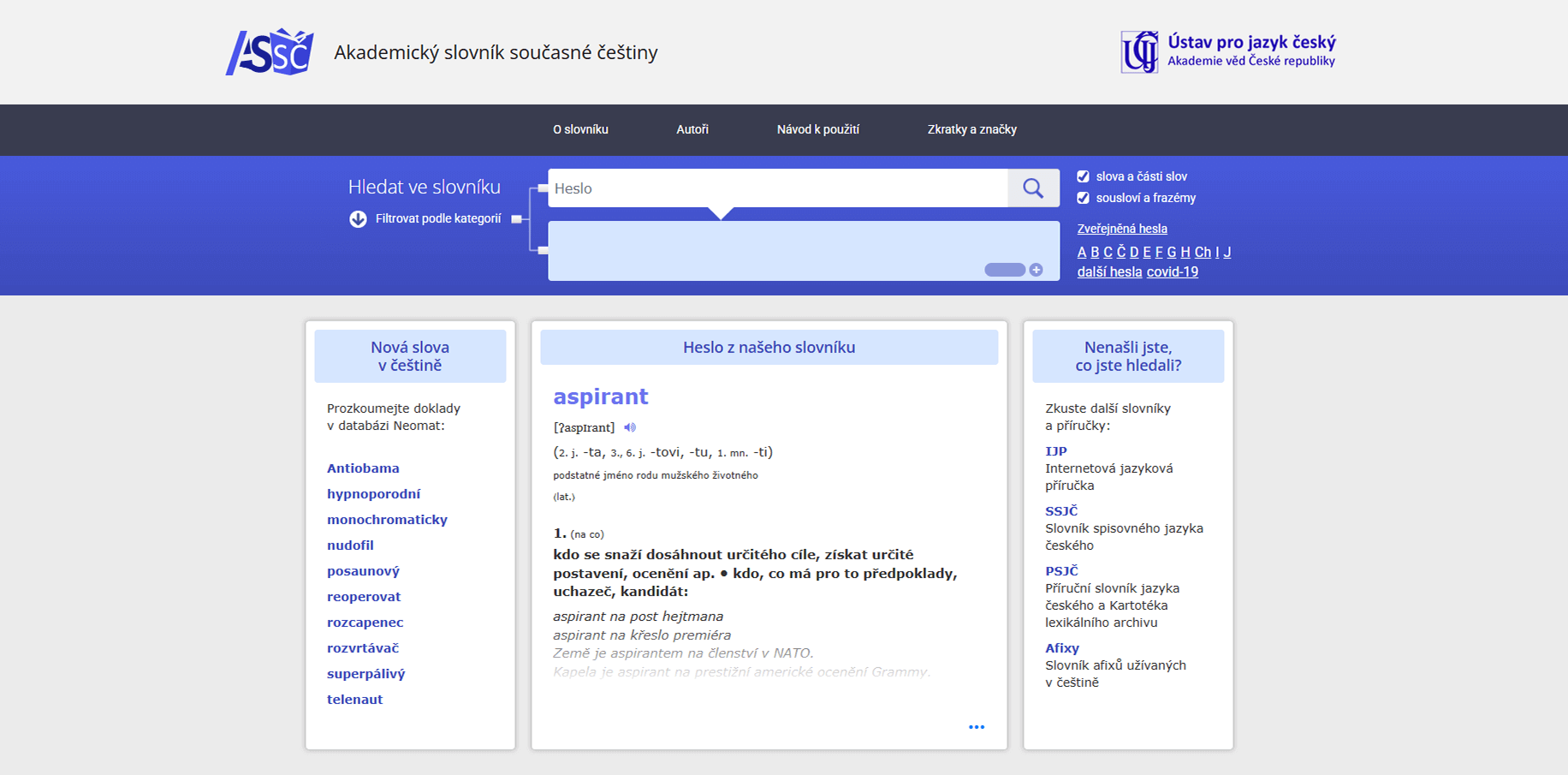Uncheck the 'slova a části slov' checkbox

pos(1083,176)
